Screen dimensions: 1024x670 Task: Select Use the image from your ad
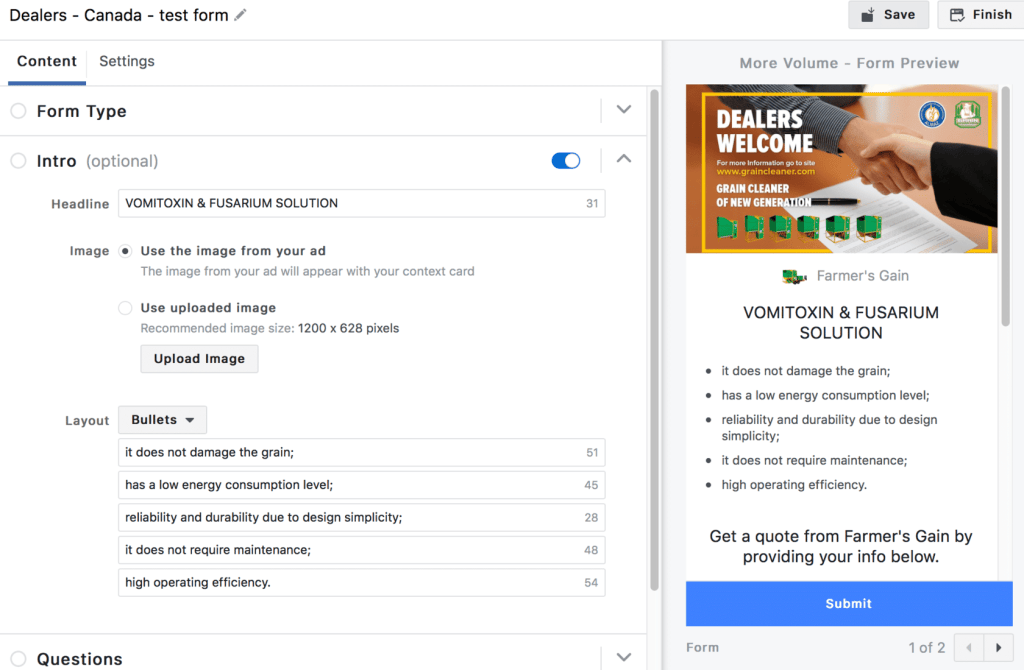point(125,251)
